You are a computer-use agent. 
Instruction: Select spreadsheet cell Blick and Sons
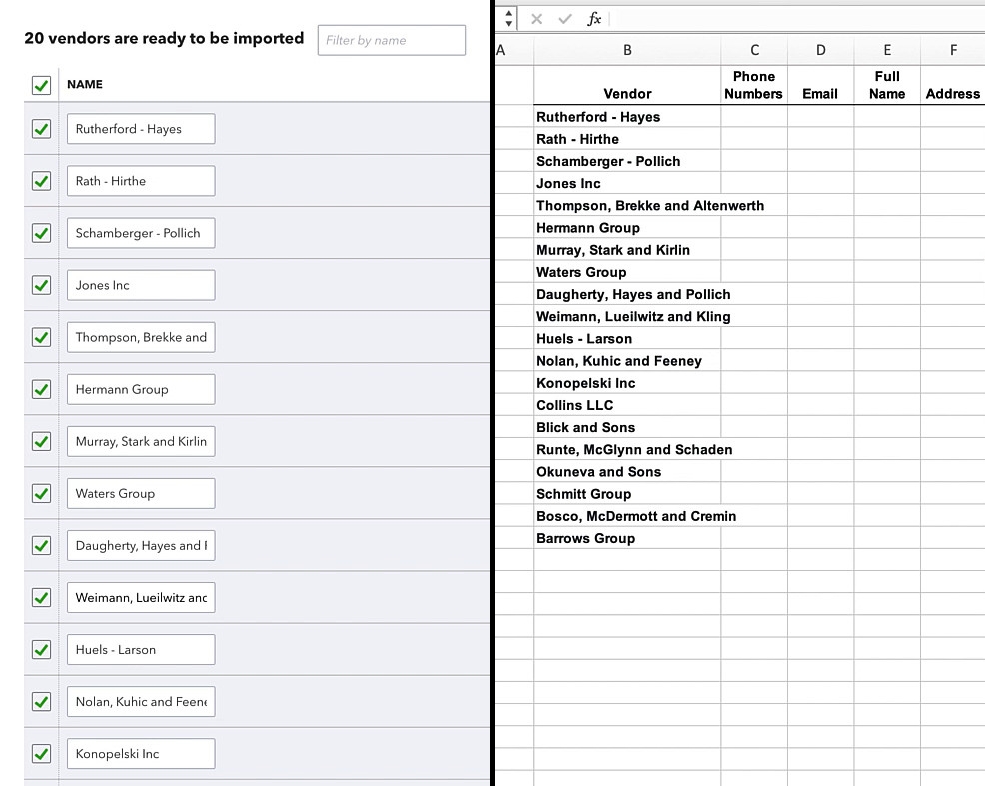[x=627, y=427]
